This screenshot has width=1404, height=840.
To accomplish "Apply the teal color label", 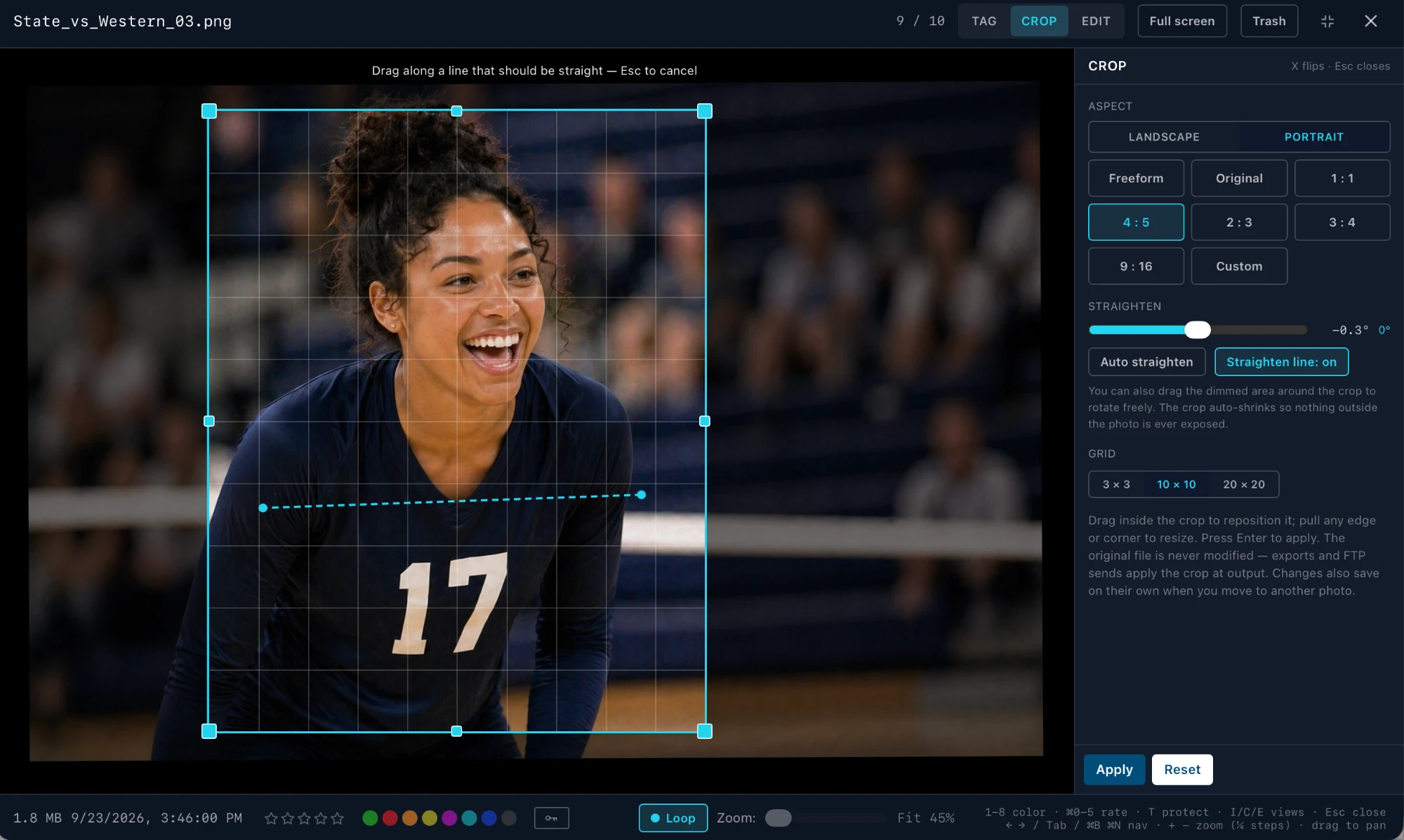I will tap(470, 818).
